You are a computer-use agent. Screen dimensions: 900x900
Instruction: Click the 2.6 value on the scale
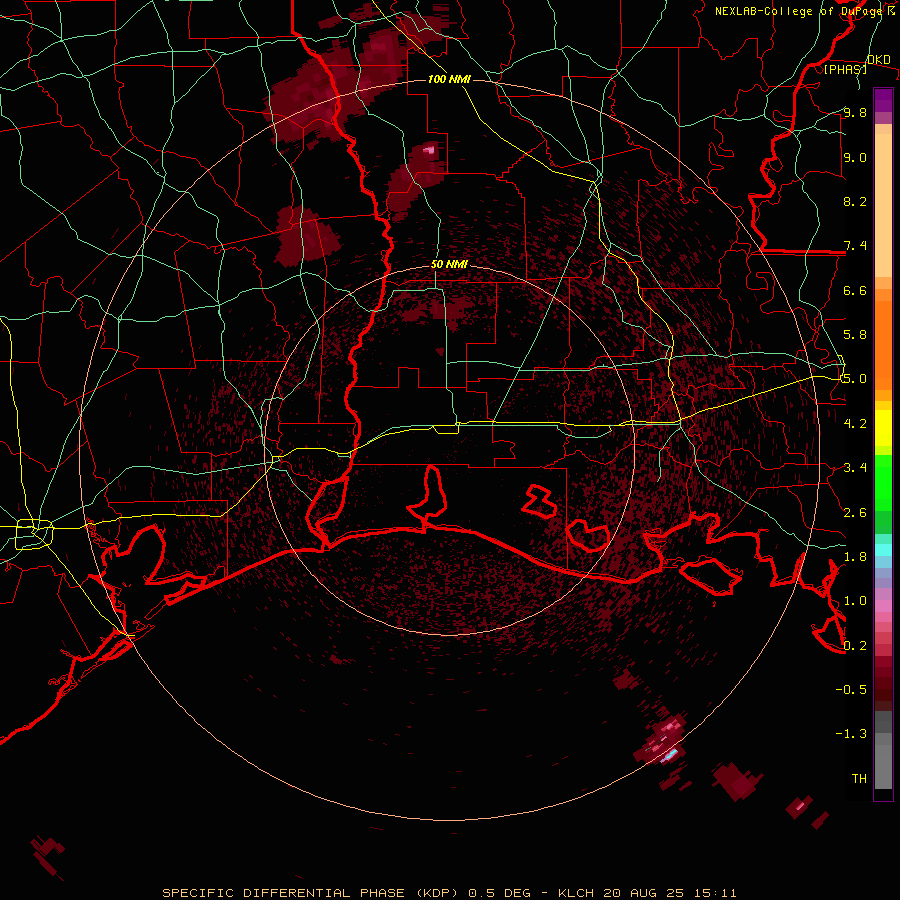[x=855, y=513]
